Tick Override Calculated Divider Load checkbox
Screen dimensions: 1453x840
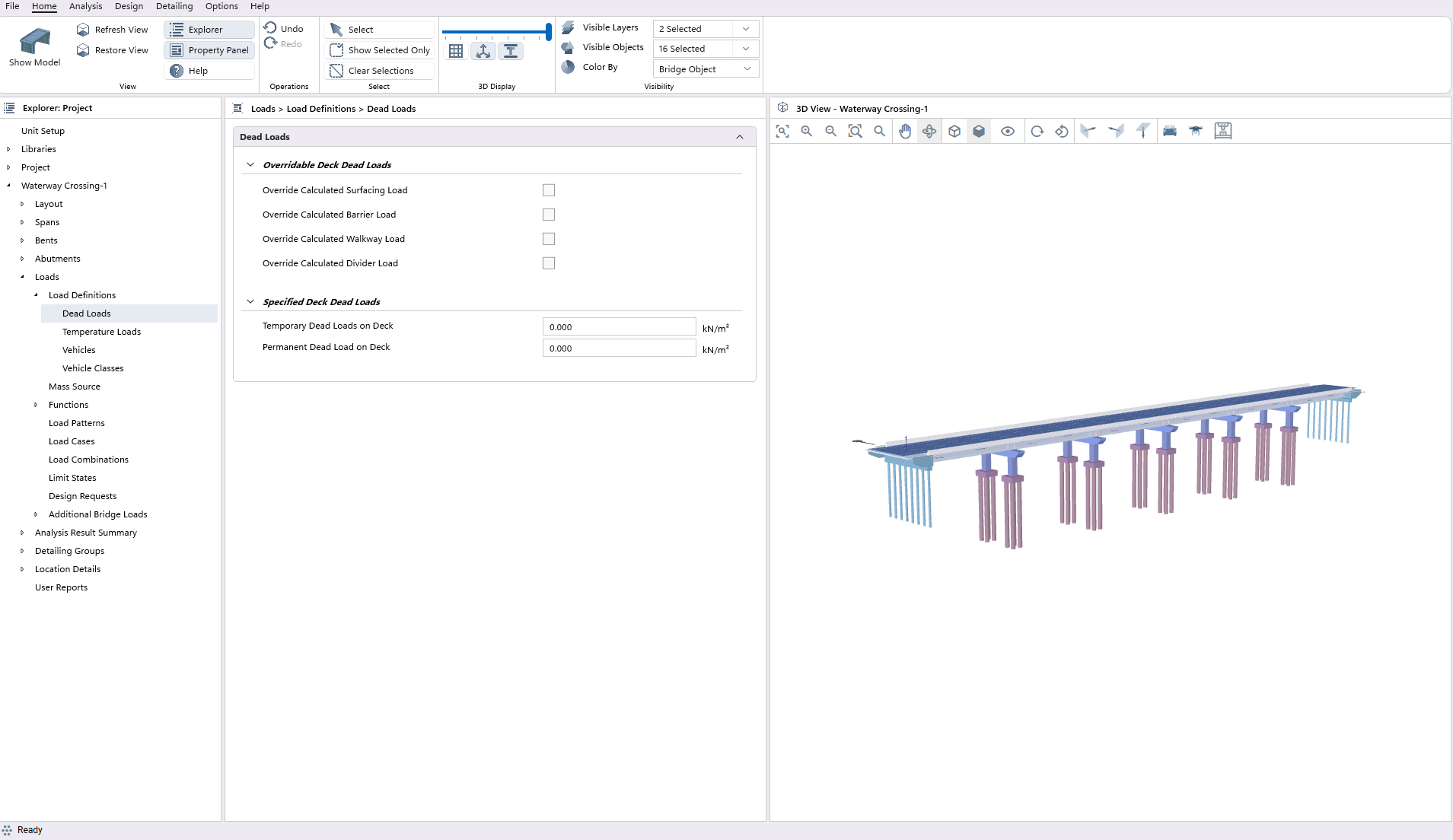(549, 263)
